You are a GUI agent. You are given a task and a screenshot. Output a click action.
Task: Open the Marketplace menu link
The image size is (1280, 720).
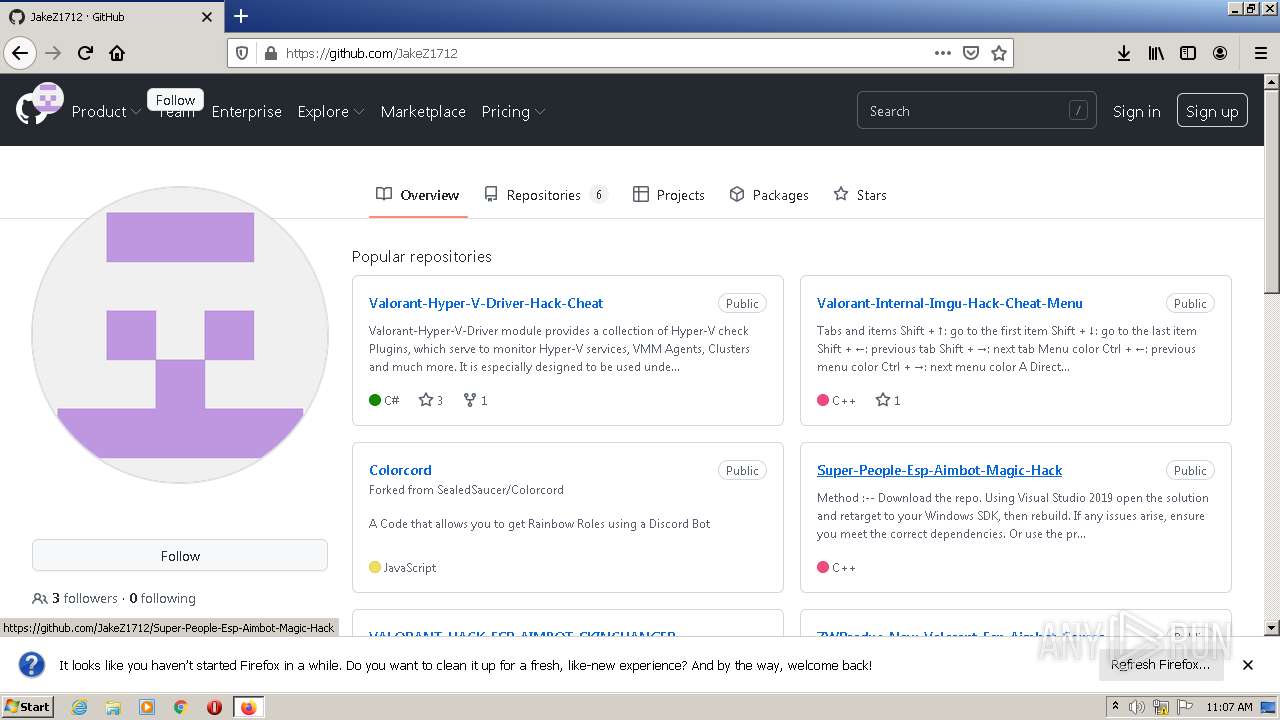pyautogui.click(x=423, y=112)
